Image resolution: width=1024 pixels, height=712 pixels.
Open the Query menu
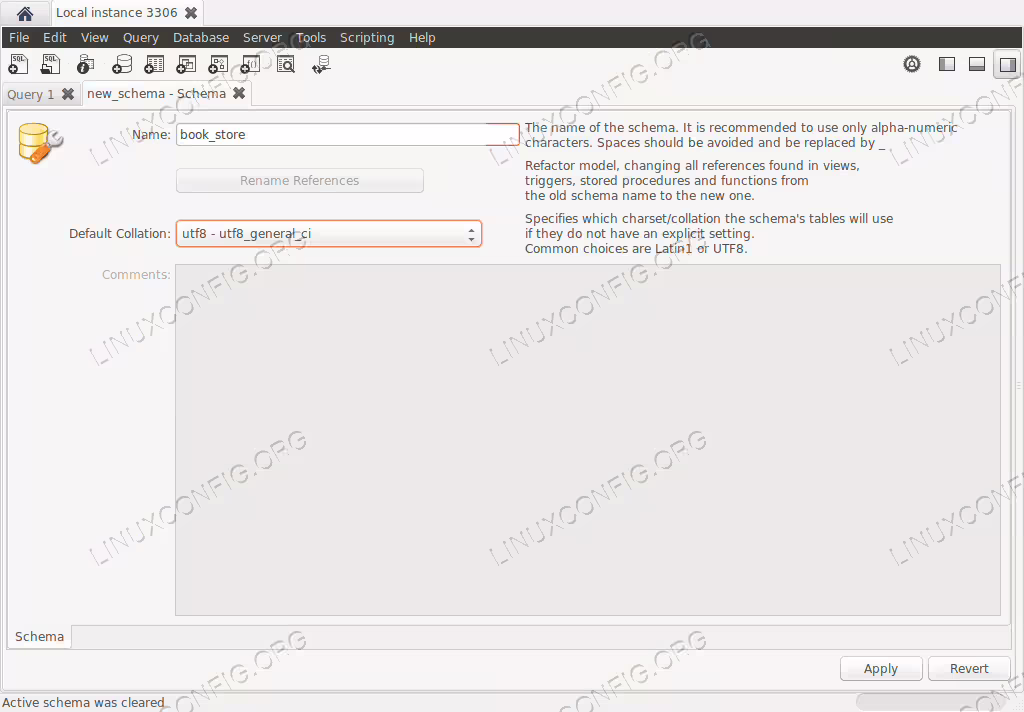click(141, 37)
